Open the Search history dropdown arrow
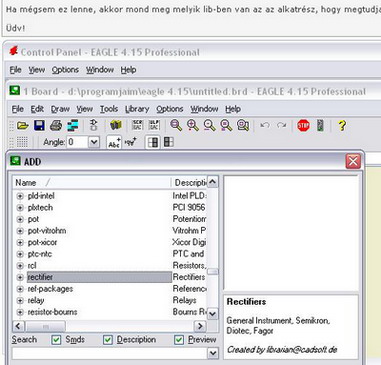 (x=213, y=353)
